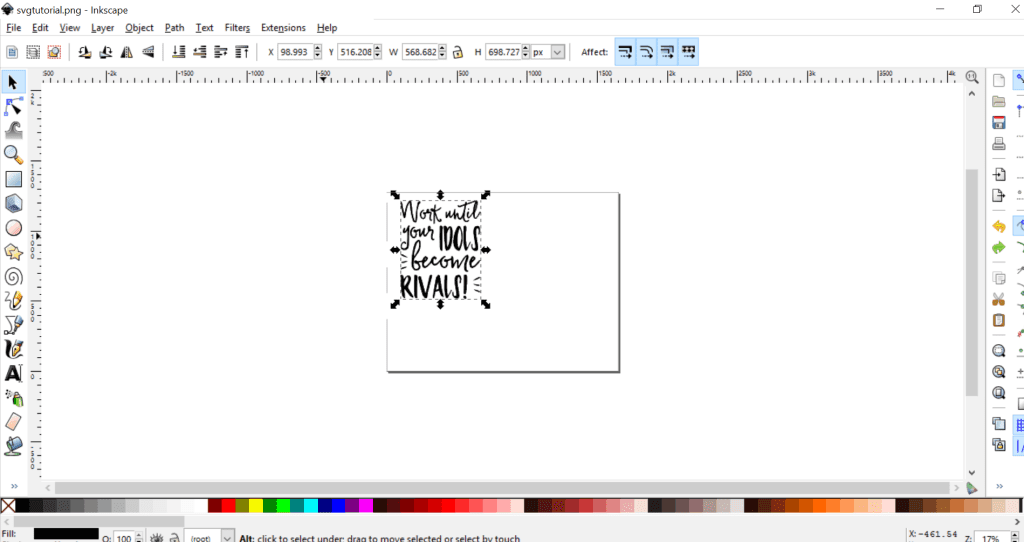Select the Node edit tool

point(13,106)
